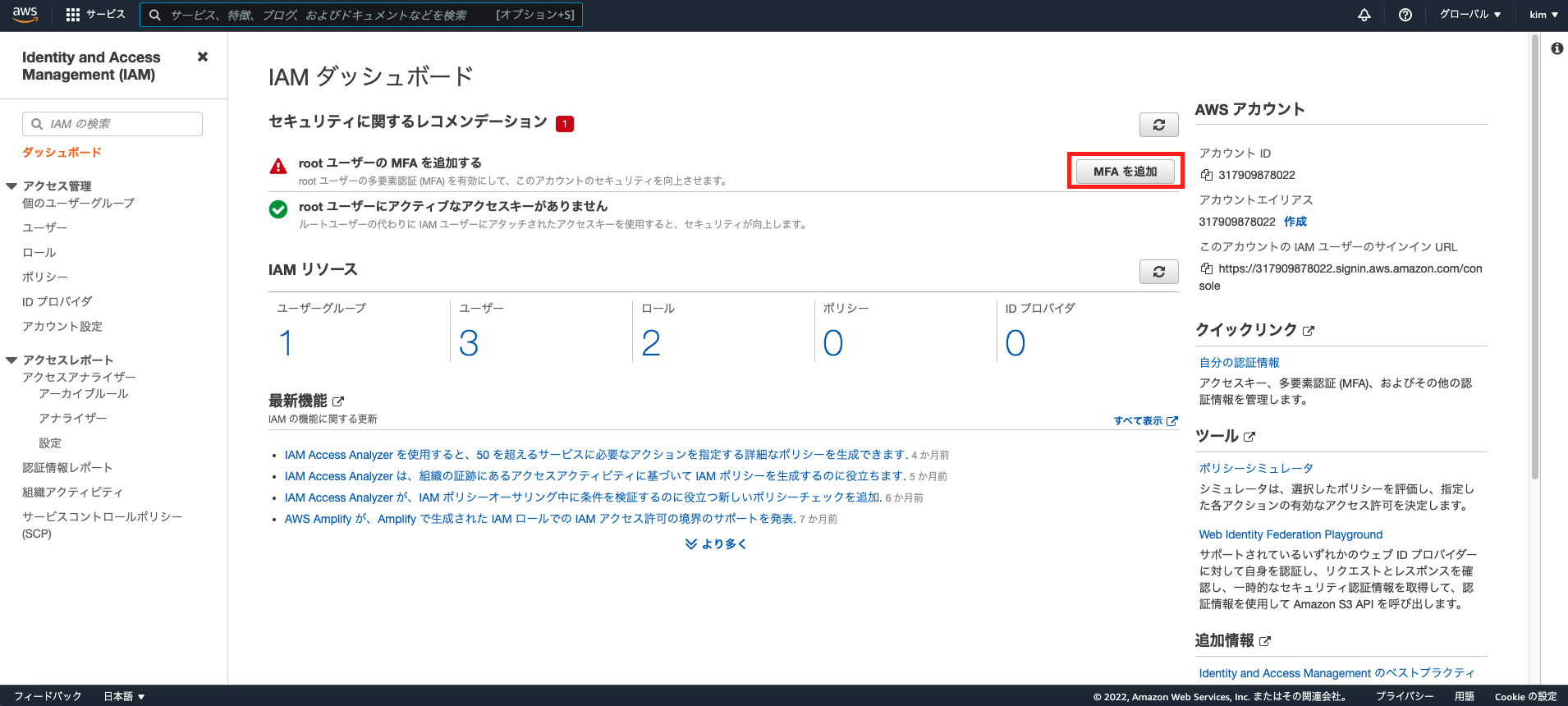Viewport: 1568px width, 706px height.
Task: Collapse the アクセス管理 section
Action: click(11, 186)
